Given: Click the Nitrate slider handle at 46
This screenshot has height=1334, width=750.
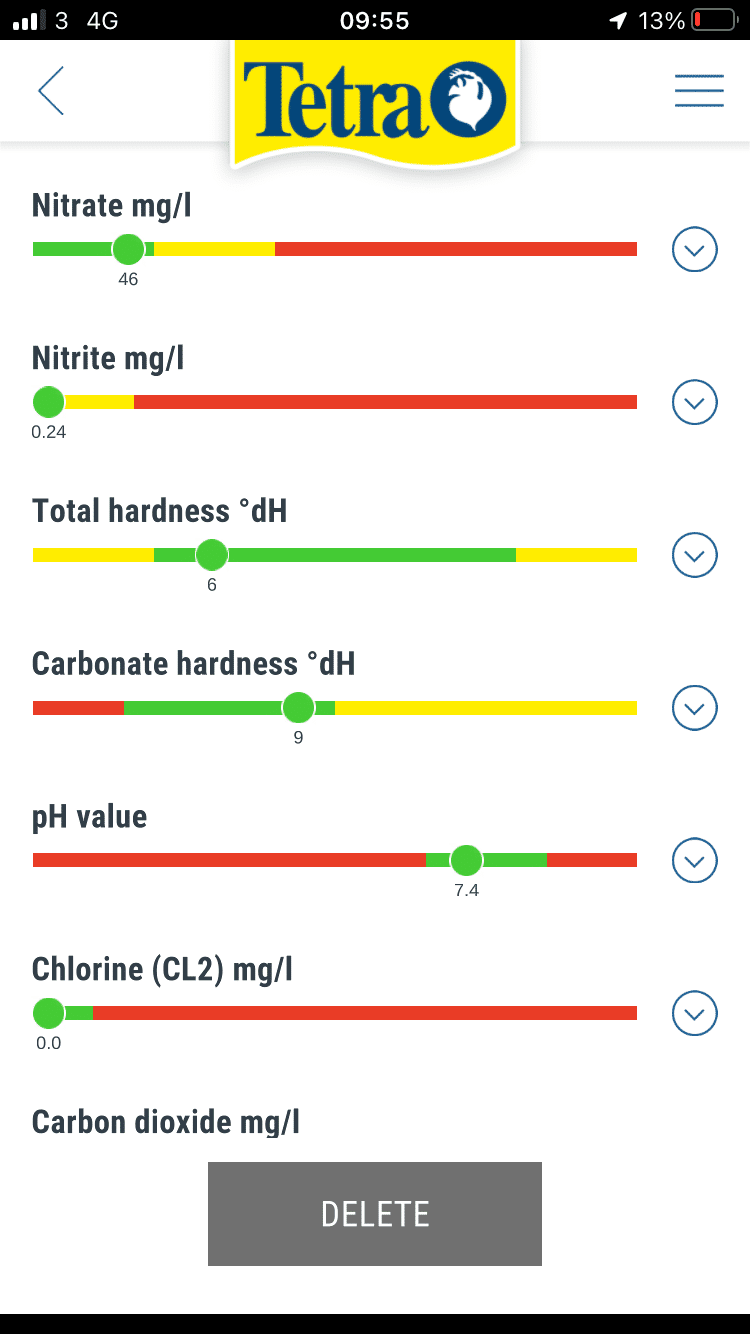Looking at the screenshot, I should pyautogui.click(x=128, y=249).
